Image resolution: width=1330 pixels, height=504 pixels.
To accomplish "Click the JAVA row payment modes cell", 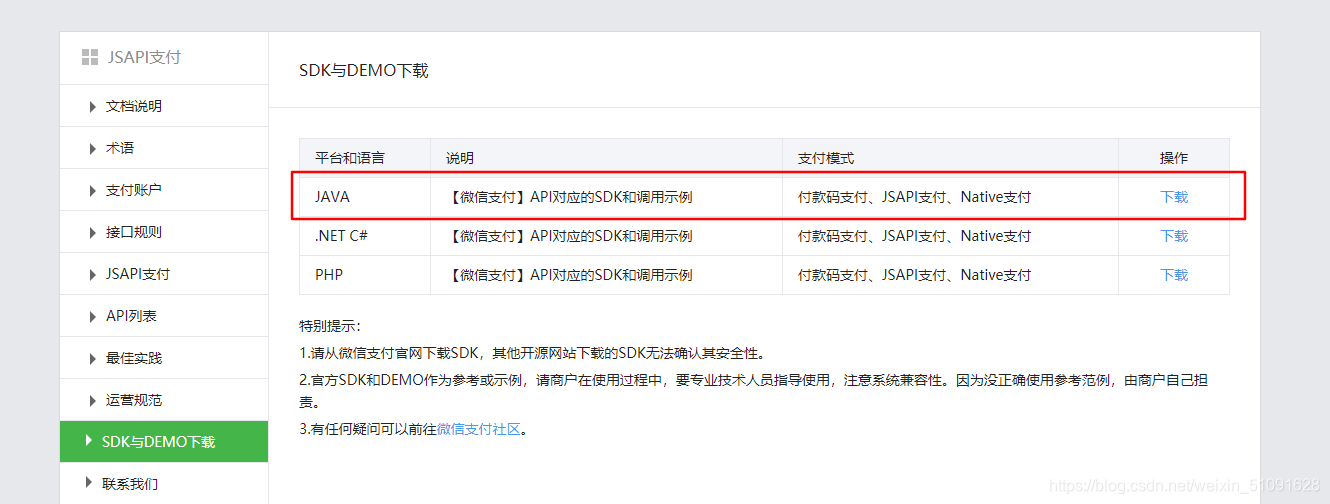I will coord(951,197).
